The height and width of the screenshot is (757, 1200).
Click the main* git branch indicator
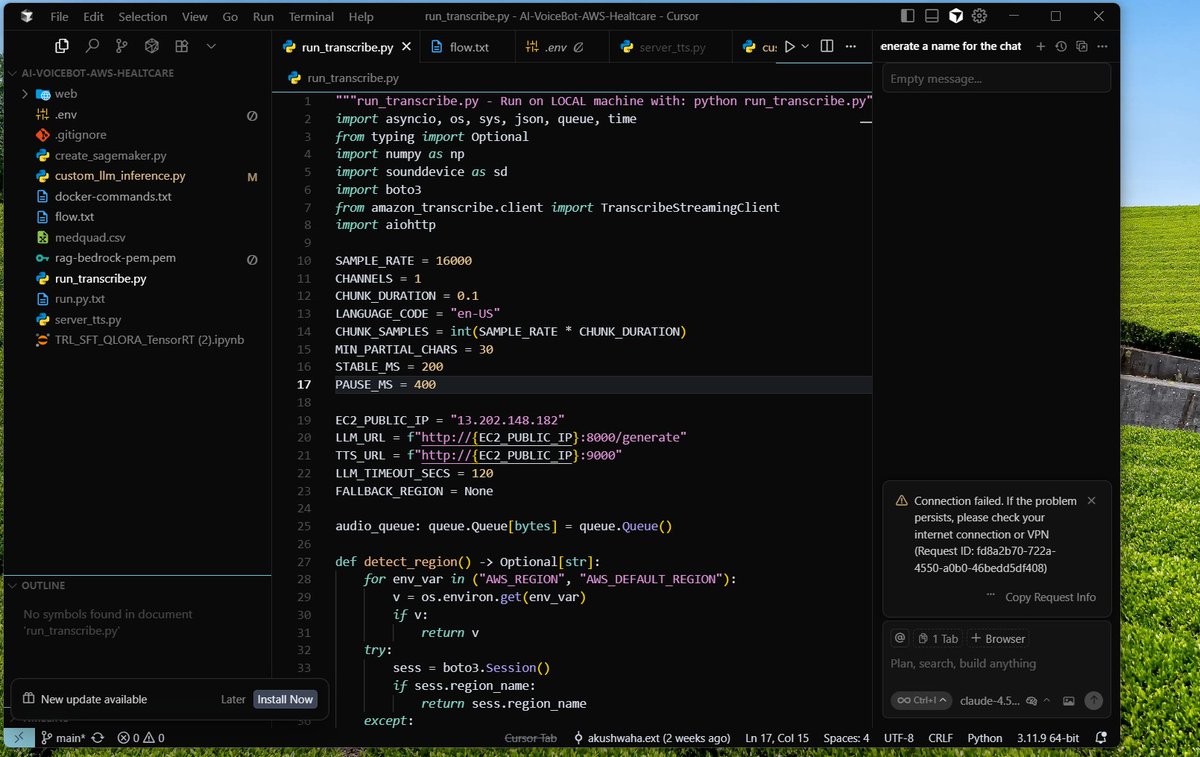(x=63, y=738)
